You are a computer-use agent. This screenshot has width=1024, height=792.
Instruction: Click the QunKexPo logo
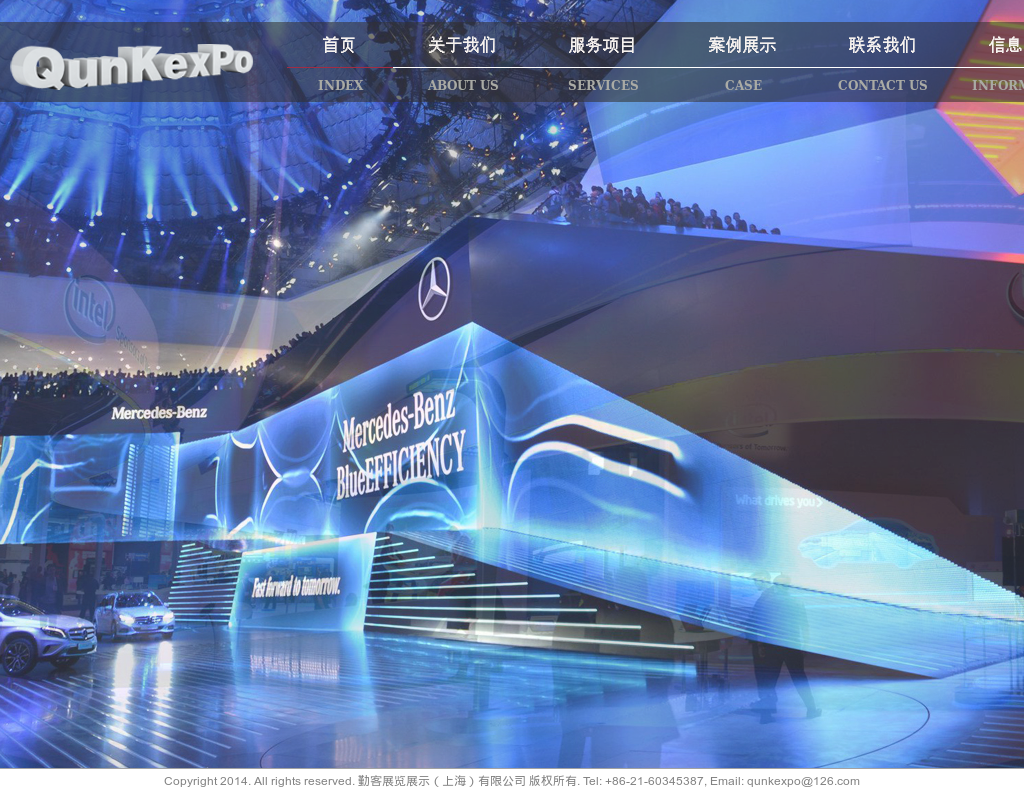pos(130,65)
